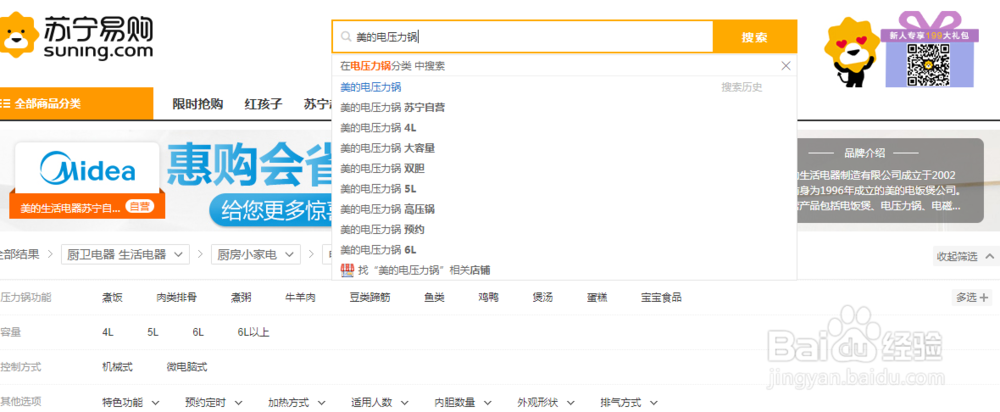The height and width of the screenshot is (412, 1000).
Task: Filter control type 微电脑式
Action: pyautogui.click(x=187, y=367)
